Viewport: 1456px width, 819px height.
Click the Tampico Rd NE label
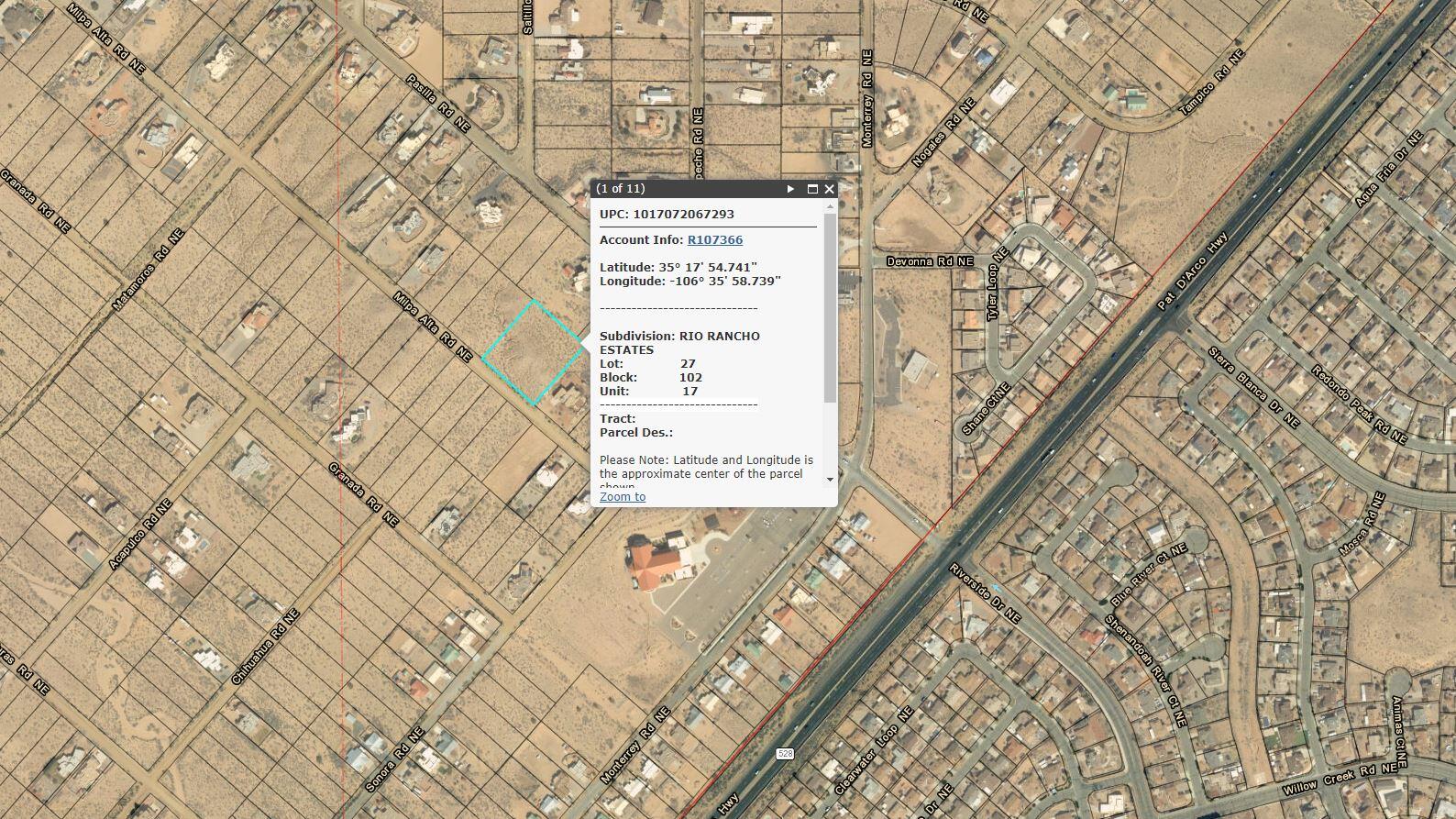[x=1211, y=83]
